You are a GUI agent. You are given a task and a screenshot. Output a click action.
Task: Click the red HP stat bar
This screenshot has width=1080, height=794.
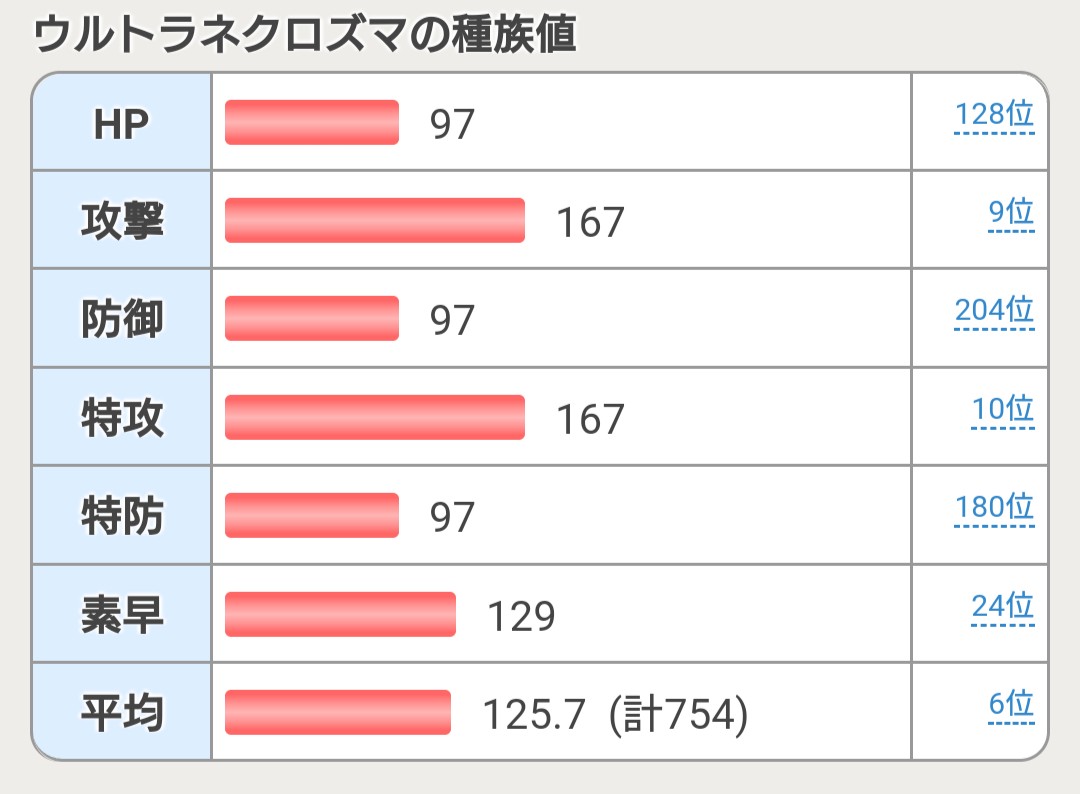click(312, 122)
